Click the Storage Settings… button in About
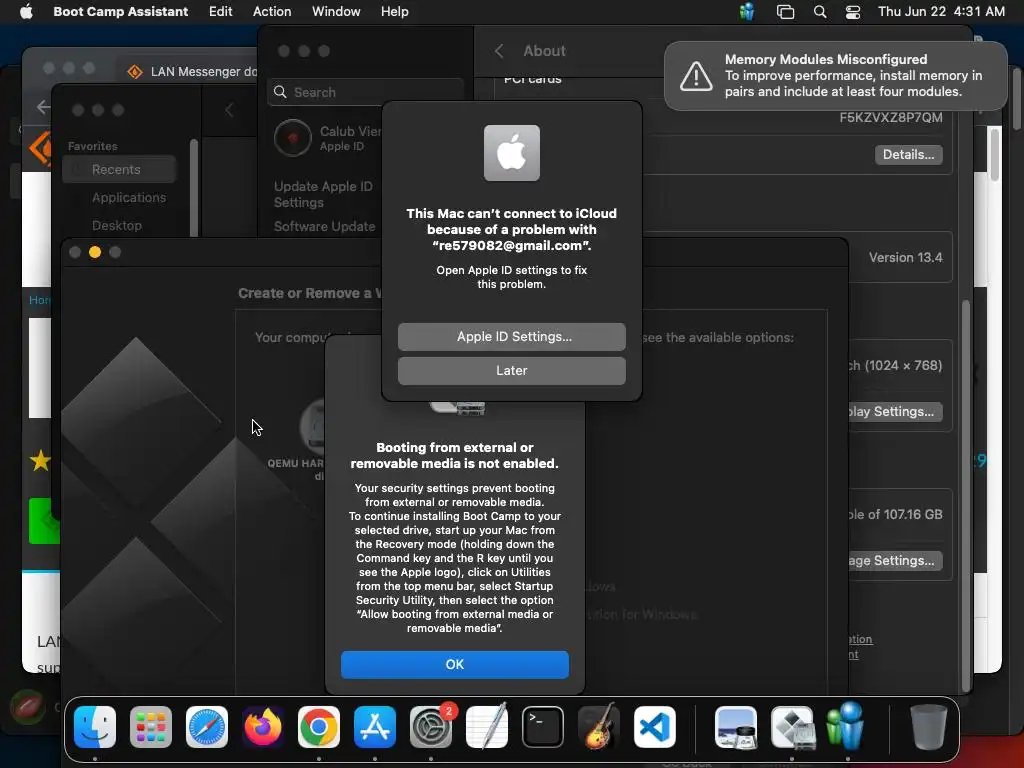Image resolution: width=1024 pixels, height=768 pixels. [x=895, y=560]
